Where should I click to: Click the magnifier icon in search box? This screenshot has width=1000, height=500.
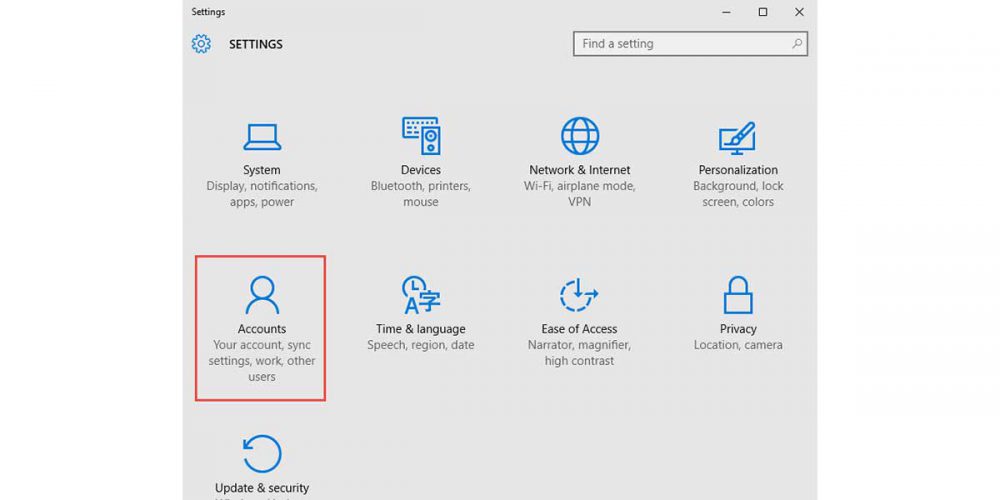[797, 44]
